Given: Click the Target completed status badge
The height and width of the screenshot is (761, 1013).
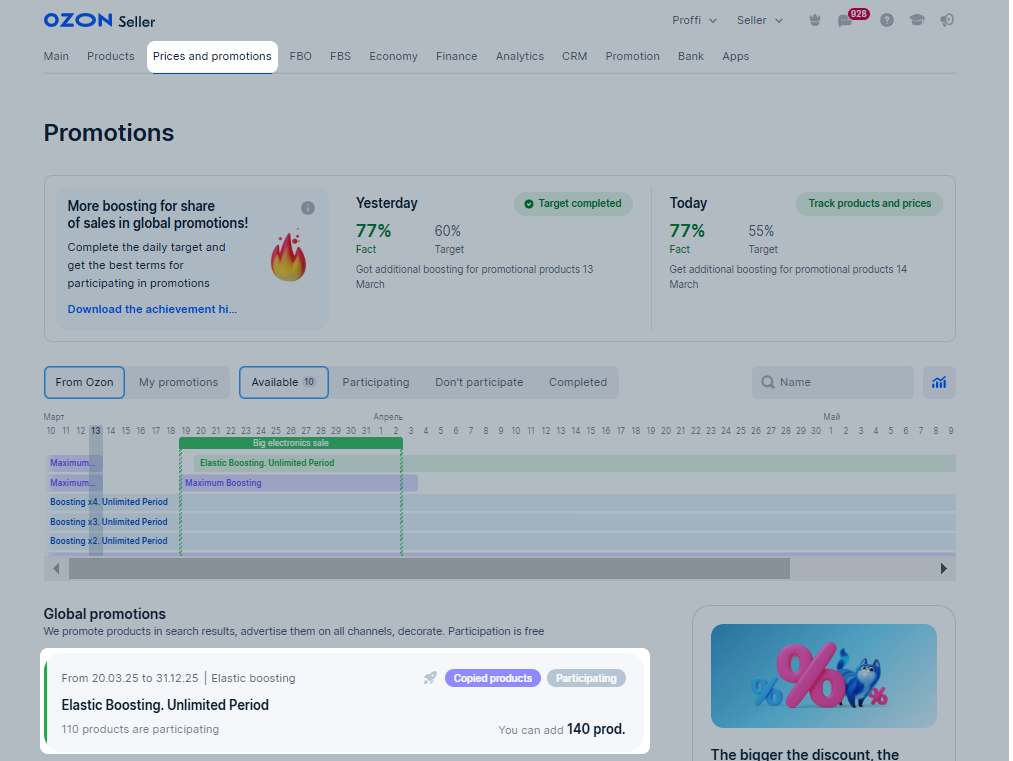Looking at the screenshot, I should [x=573, y=203].
